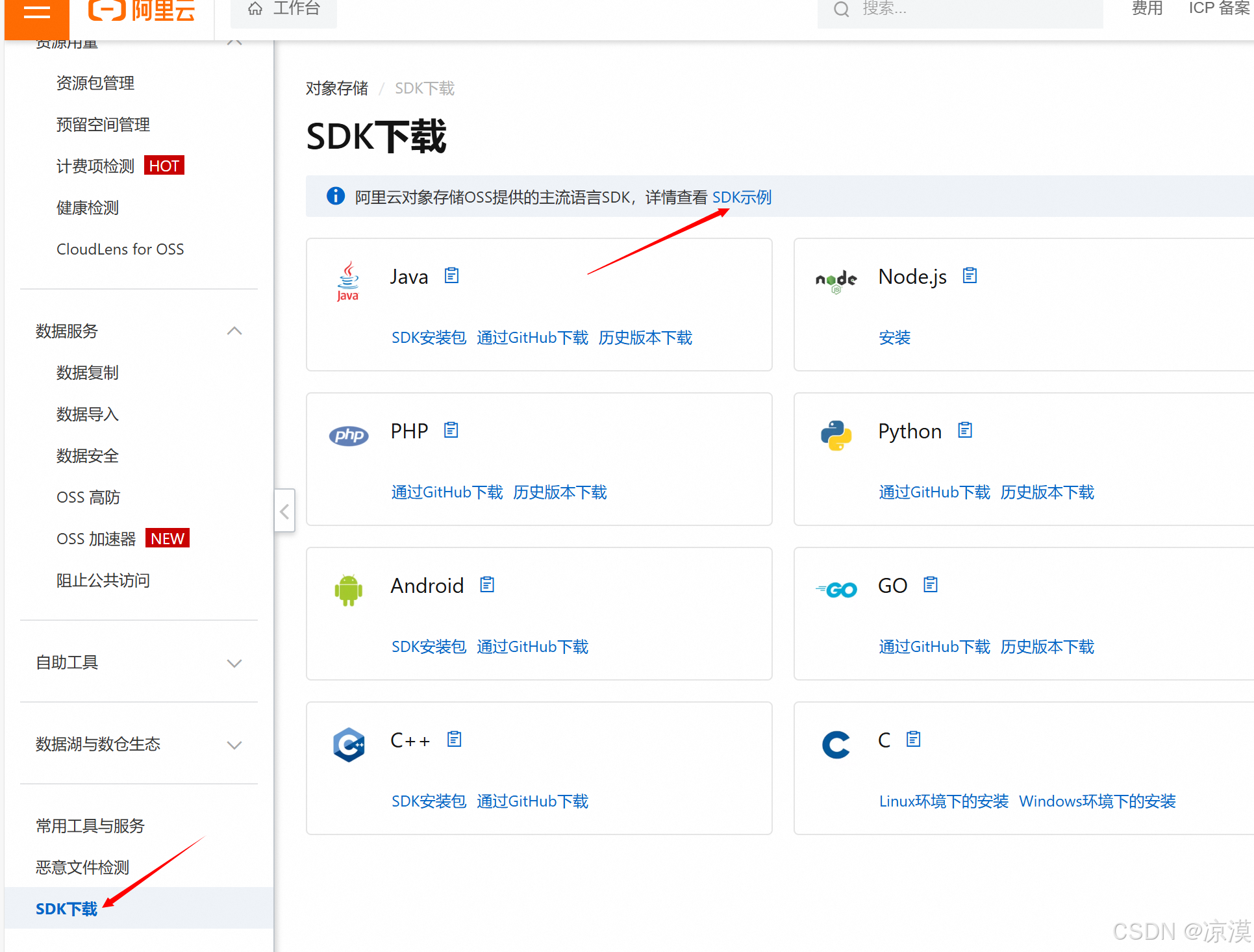Click Windows环境下的安装 link for C
This screenshot has width=1254, height=952.
(1097, 801)
